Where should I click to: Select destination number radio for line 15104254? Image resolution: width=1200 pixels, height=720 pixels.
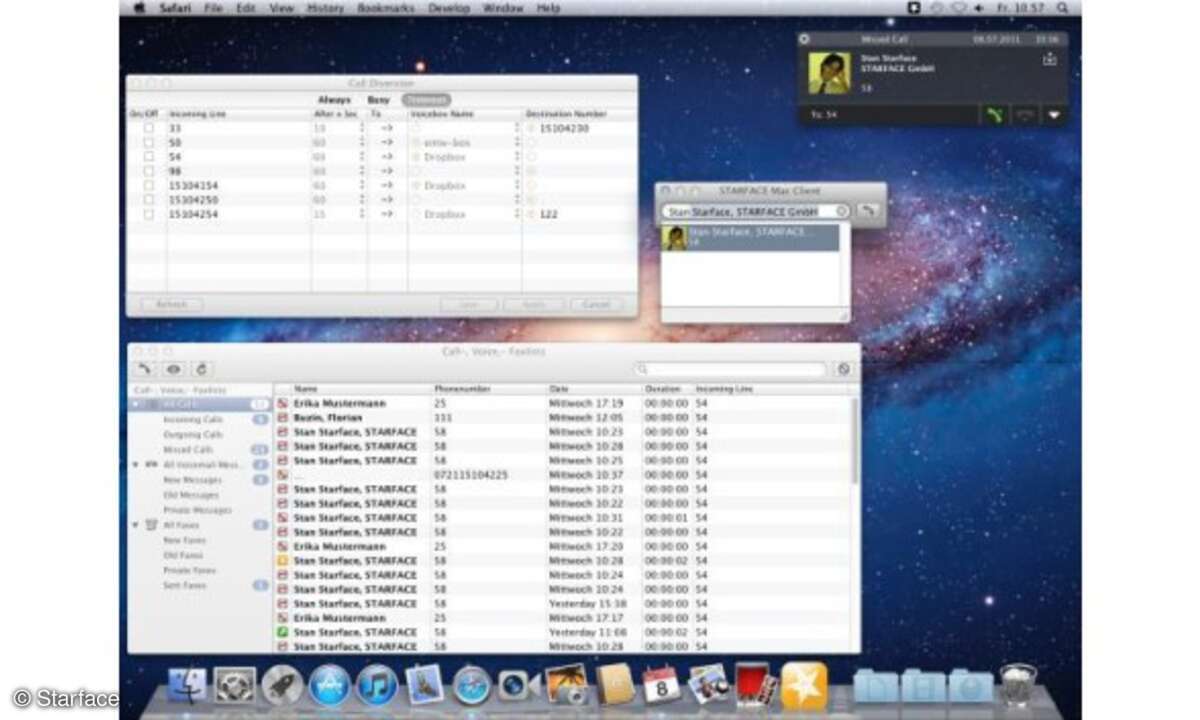(531, 214)
